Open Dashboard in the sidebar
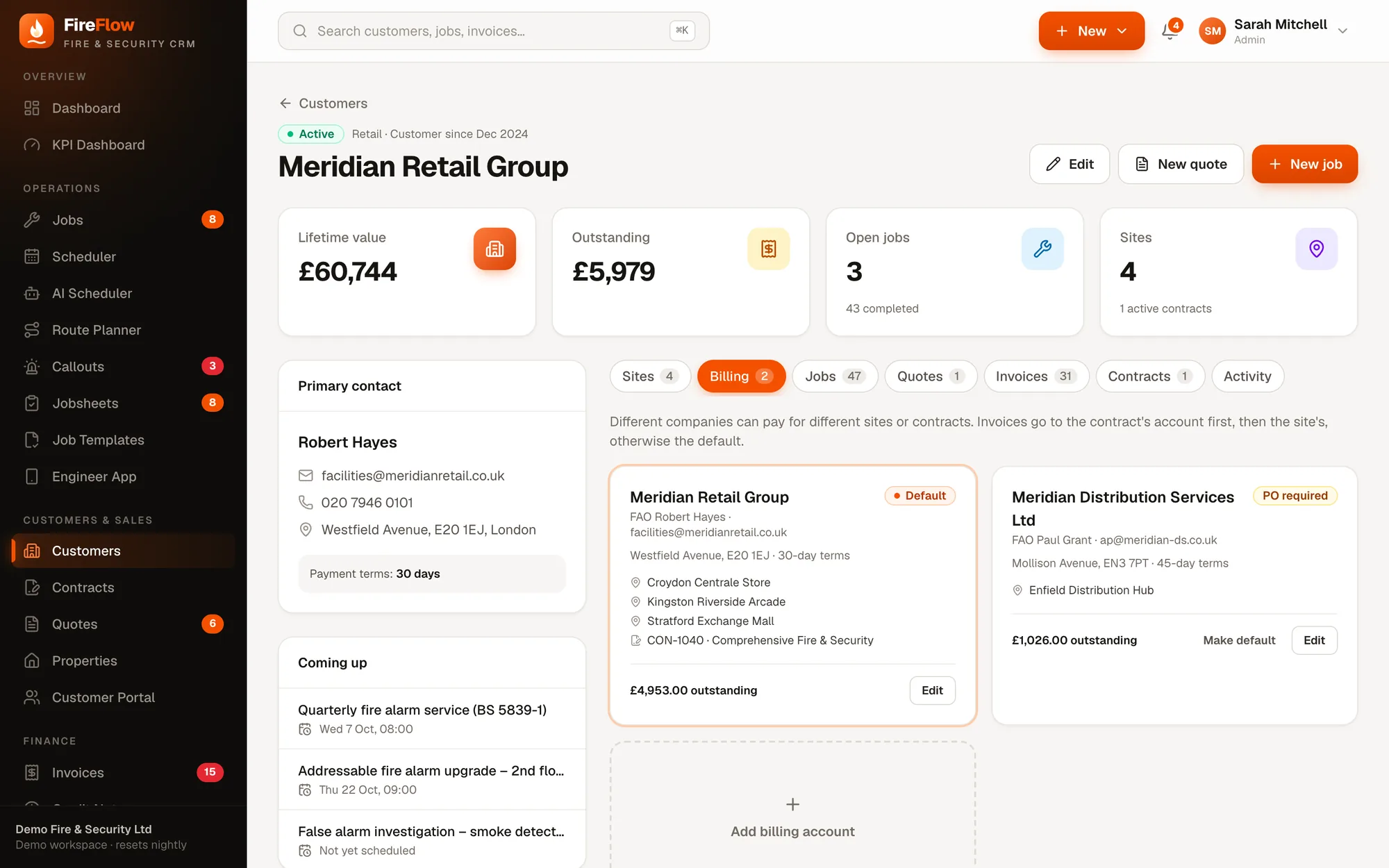 (x=124, y=108)
